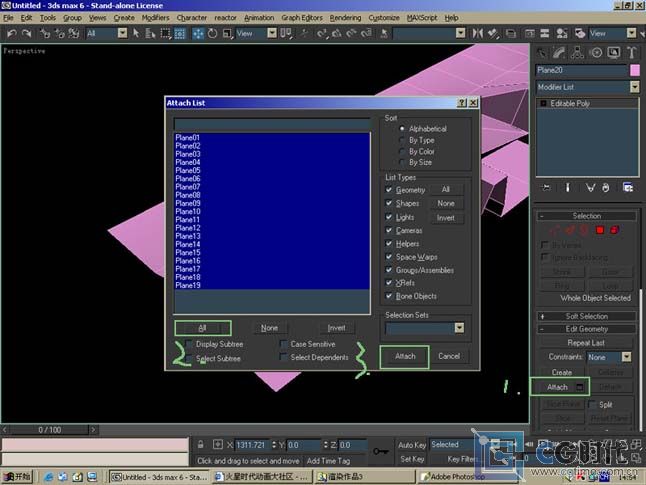The image size is (646, 485).
Task: Open Constraints None dropdown
Action: click(x=626, y=357)
